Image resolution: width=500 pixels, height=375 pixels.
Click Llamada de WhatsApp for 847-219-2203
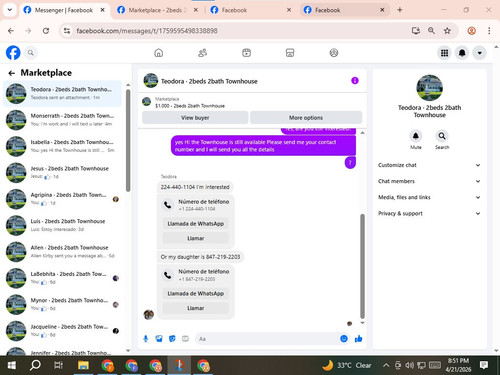tap(196, 294)
